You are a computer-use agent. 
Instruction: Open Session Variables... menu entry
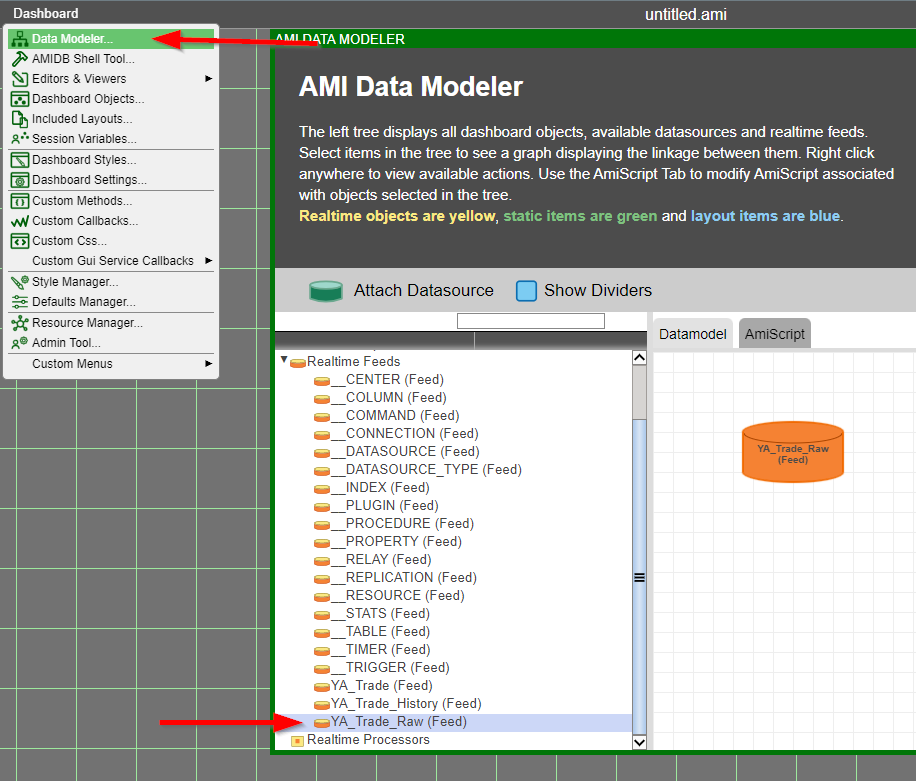(x=111, y=139)
